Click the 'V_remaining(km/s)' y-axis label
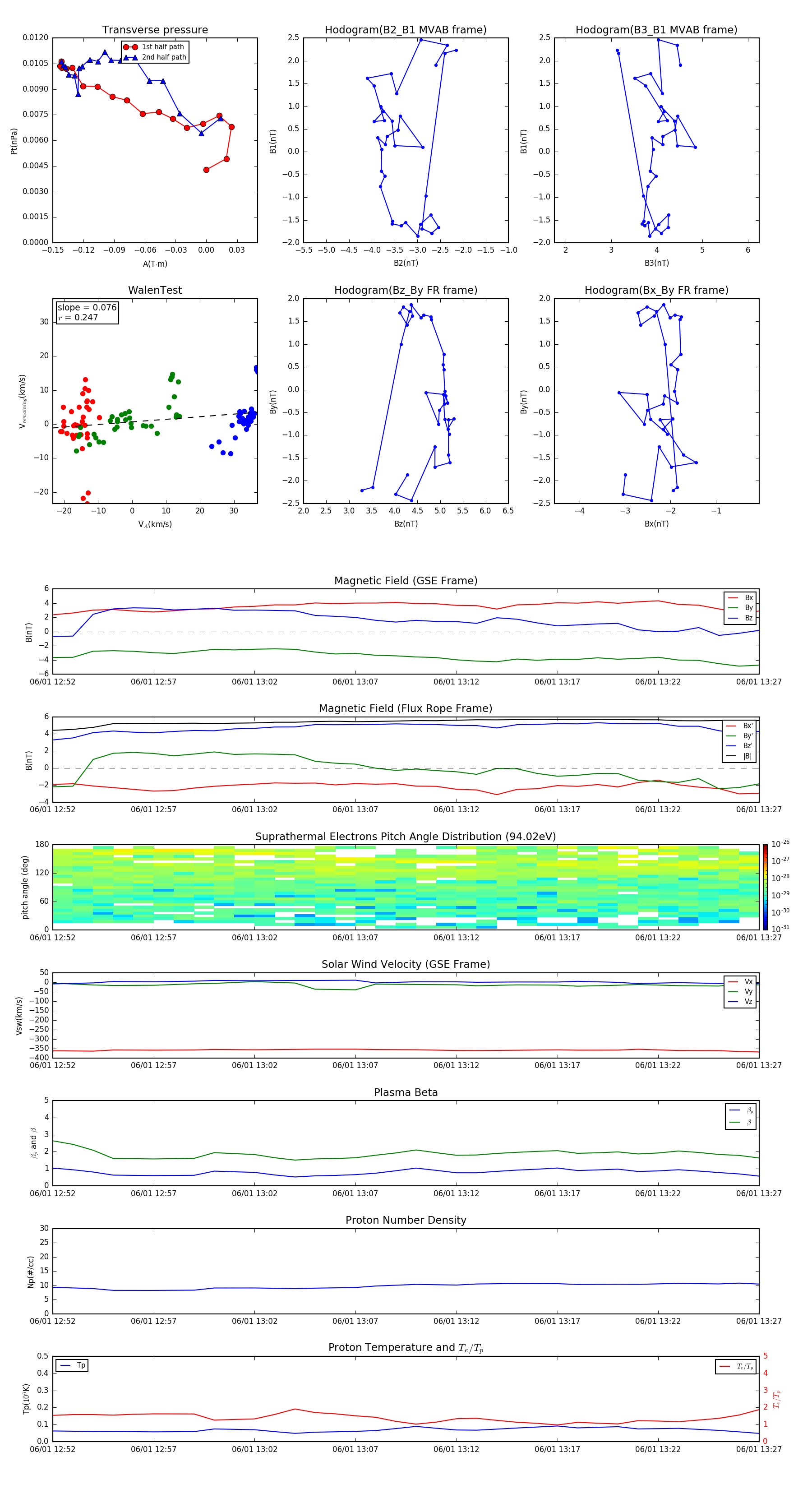The width and height of the screenshot is (812, 1489). [22, 401]
